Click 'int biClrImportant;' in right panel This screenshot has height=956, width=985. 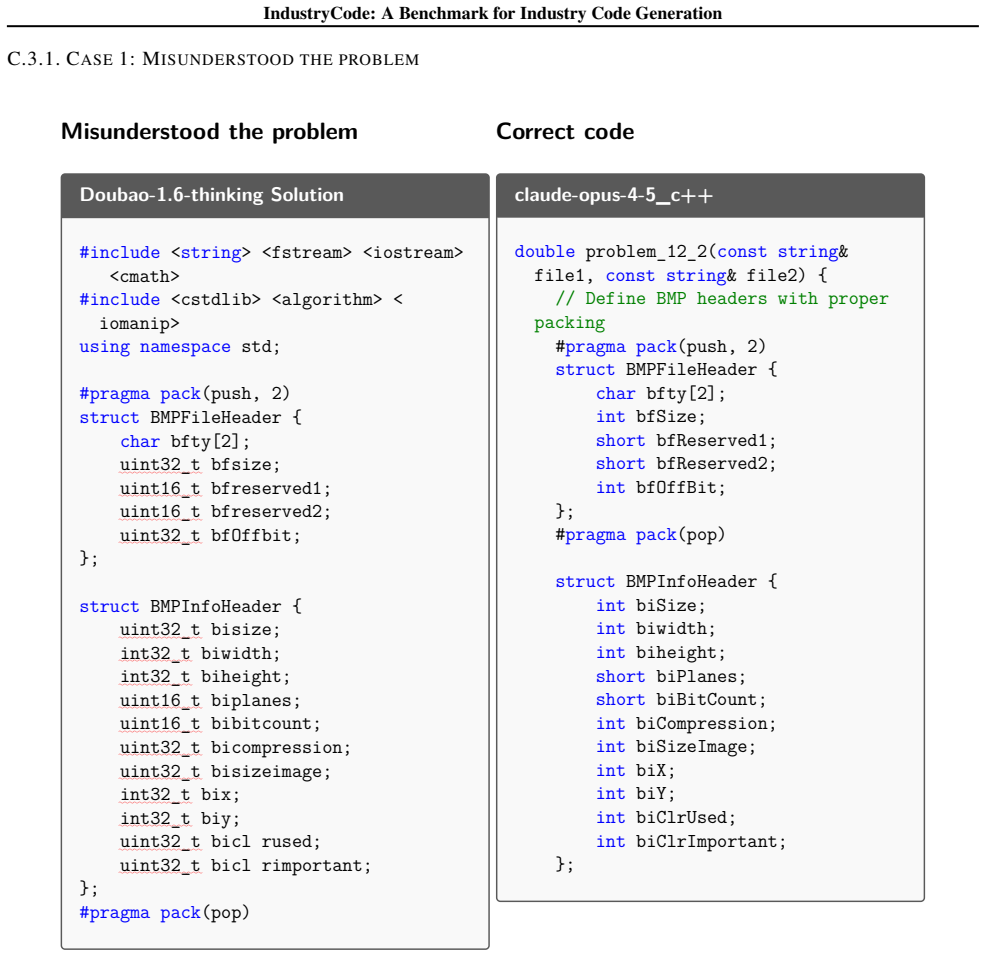coord(691,842)
